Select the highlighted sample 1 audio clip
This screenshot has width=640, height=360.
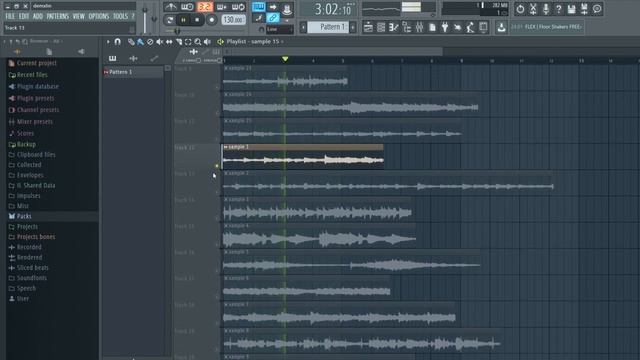coord(303,156)
